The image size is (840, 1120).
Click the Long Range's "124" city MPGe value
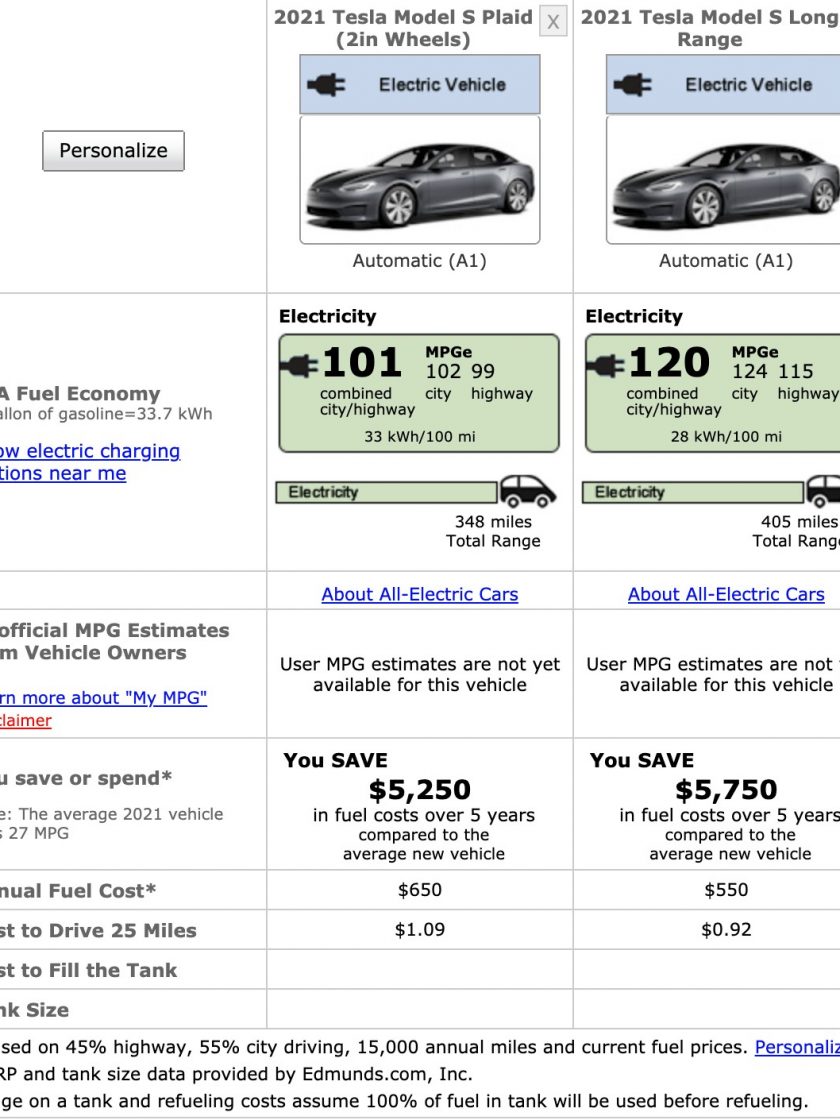750,371
